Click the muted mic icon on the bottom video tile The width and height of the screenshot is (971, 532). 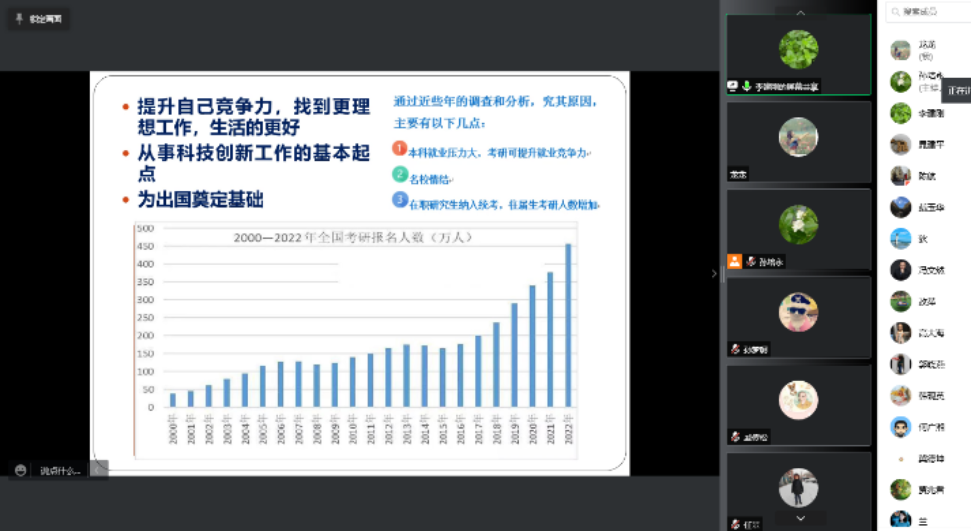point(735,523)
